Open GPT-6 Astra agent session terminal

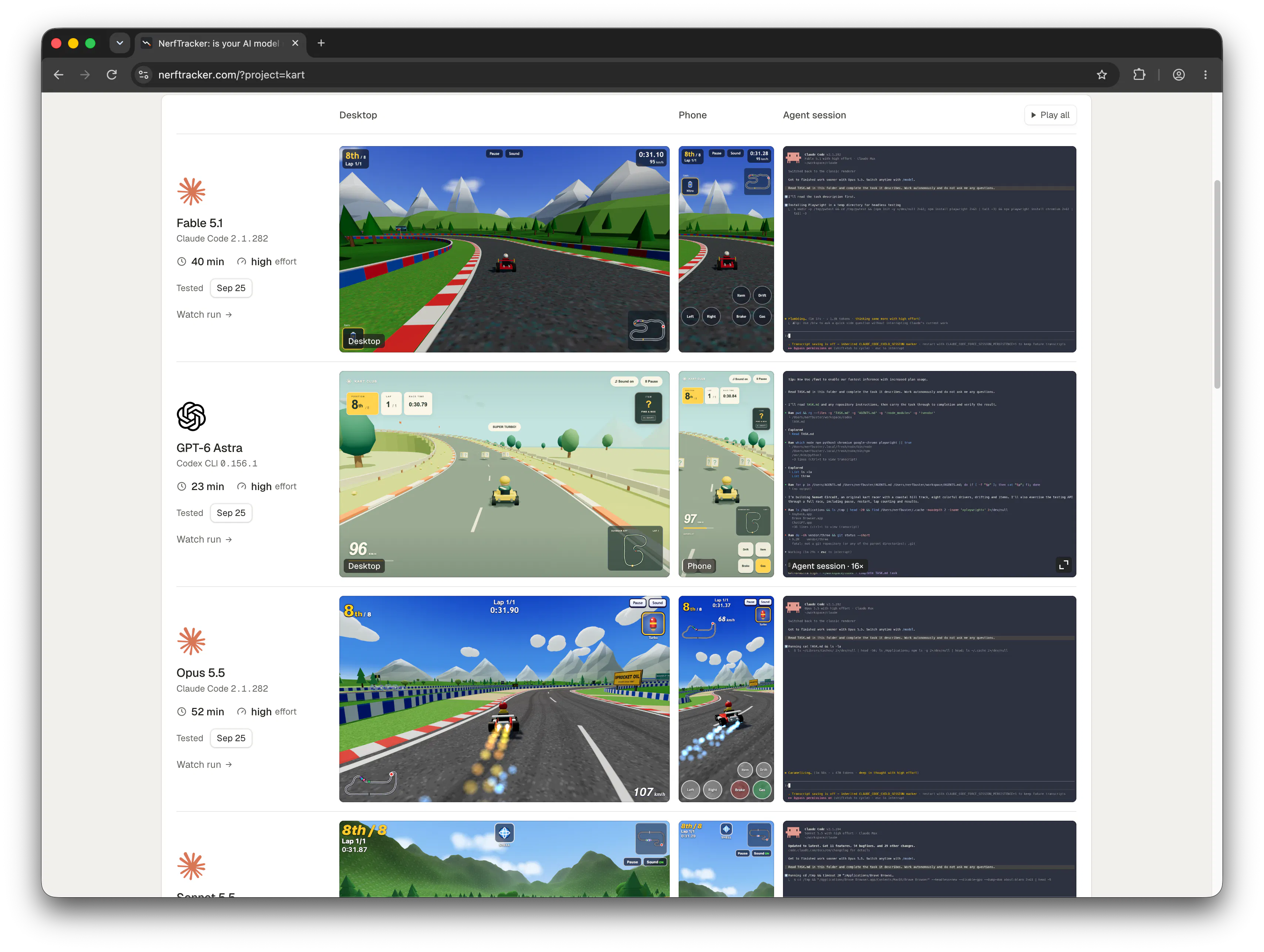pyautogui.click(x=929, y=474)
